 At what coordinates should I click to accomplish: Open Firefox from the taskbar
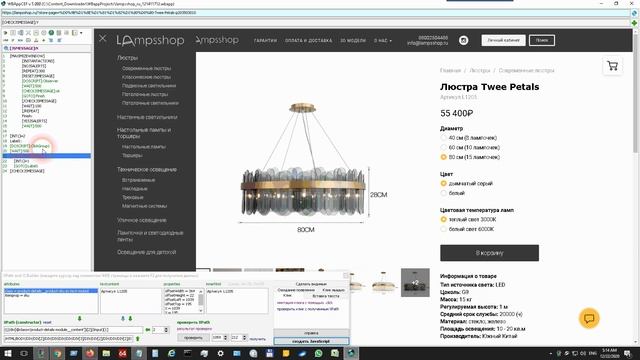[90, 353]
